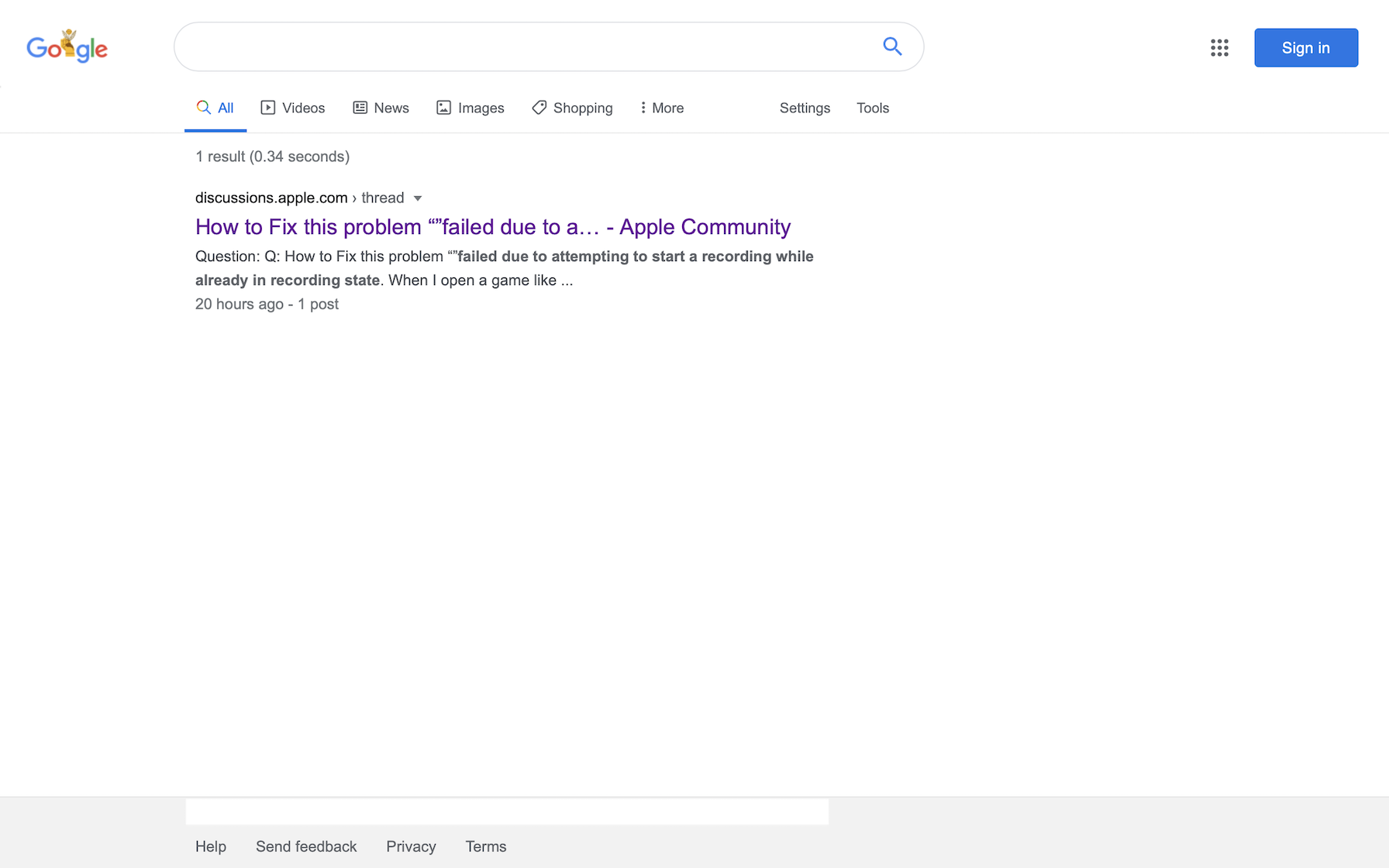
Task: Switch to the Videos tab
Action: click(x=293, y=108)
